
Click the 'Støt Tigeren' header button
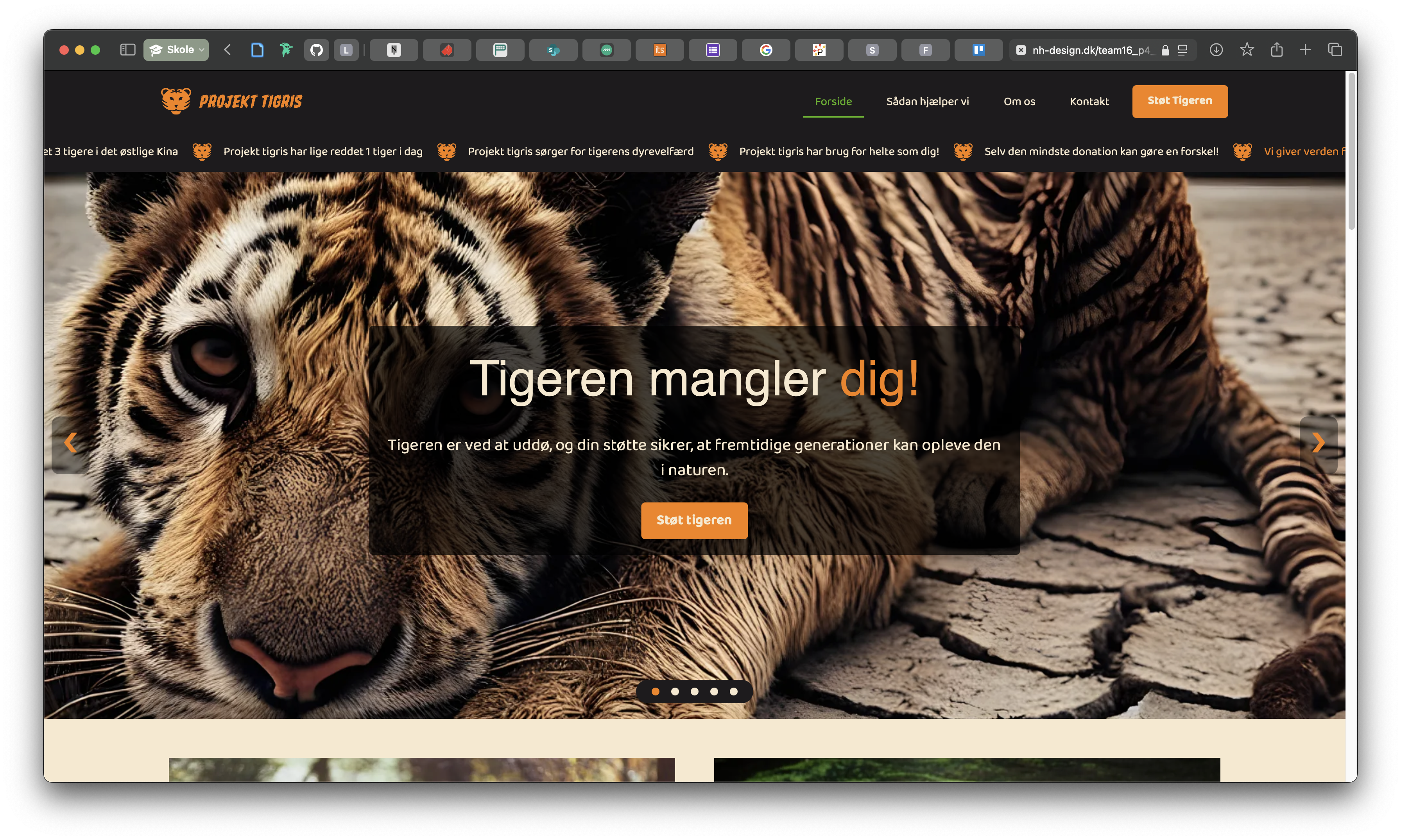(1180, 101)
